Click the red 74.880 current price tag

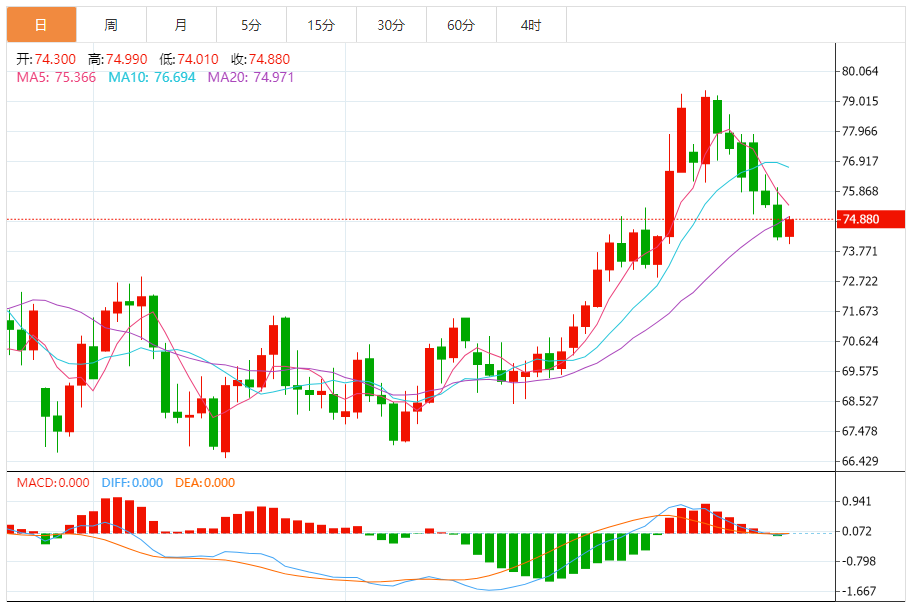(x=870, y=219)
